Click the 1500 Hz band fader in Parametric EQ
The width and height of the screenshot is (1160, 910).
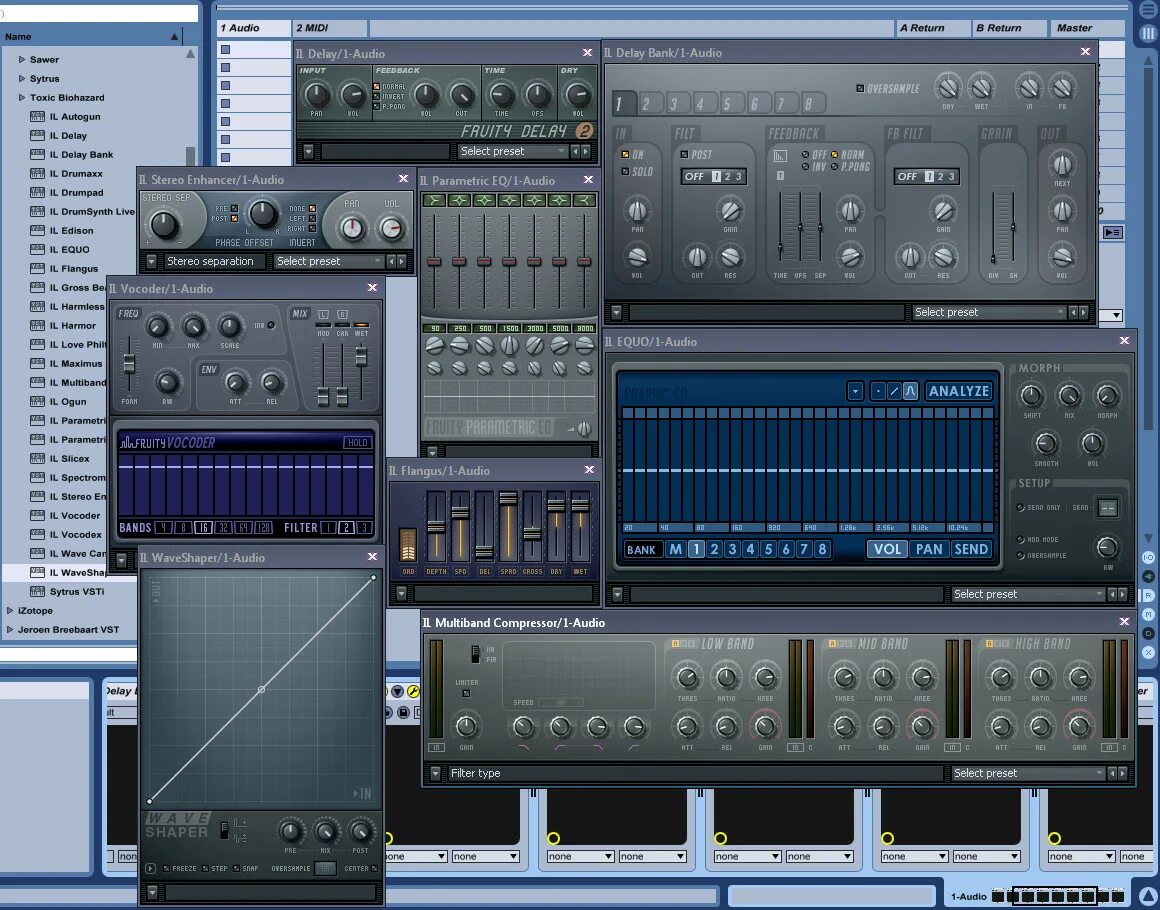(x=509, y=261)
